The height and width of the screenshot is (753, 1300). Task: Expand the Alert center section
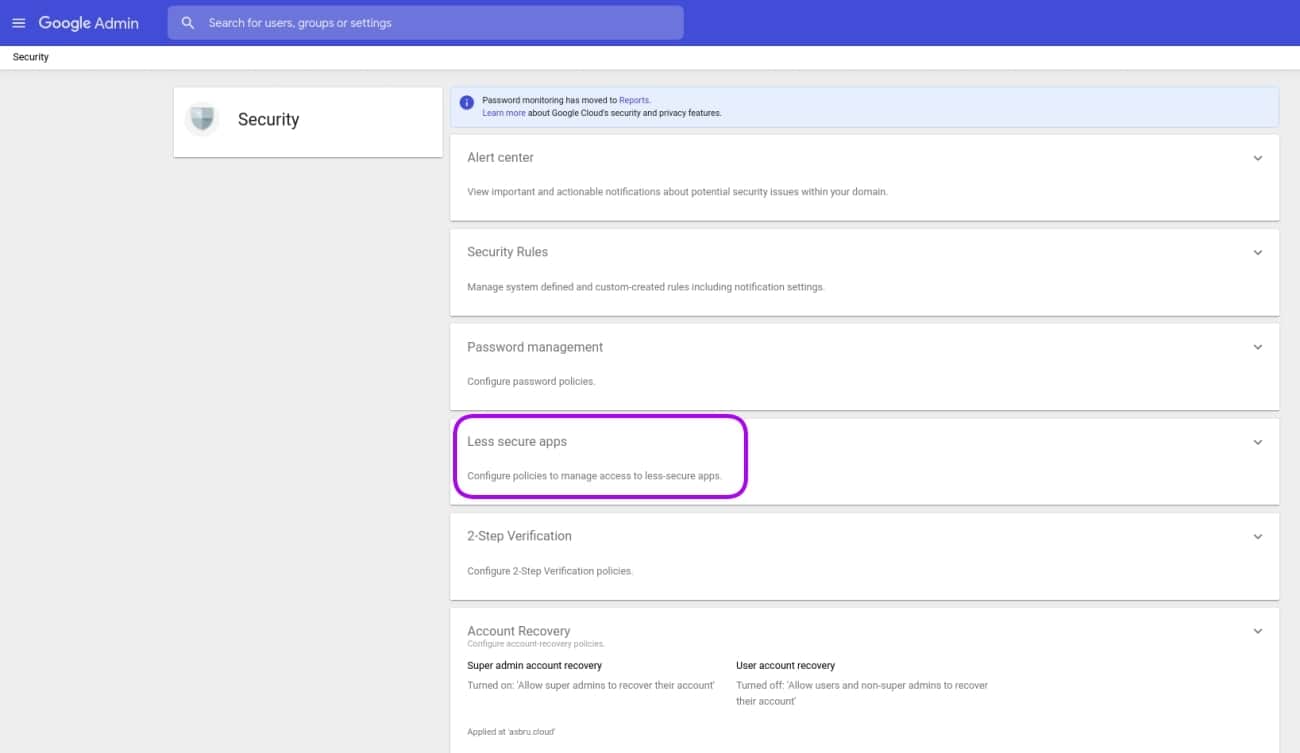point(1258,157)
